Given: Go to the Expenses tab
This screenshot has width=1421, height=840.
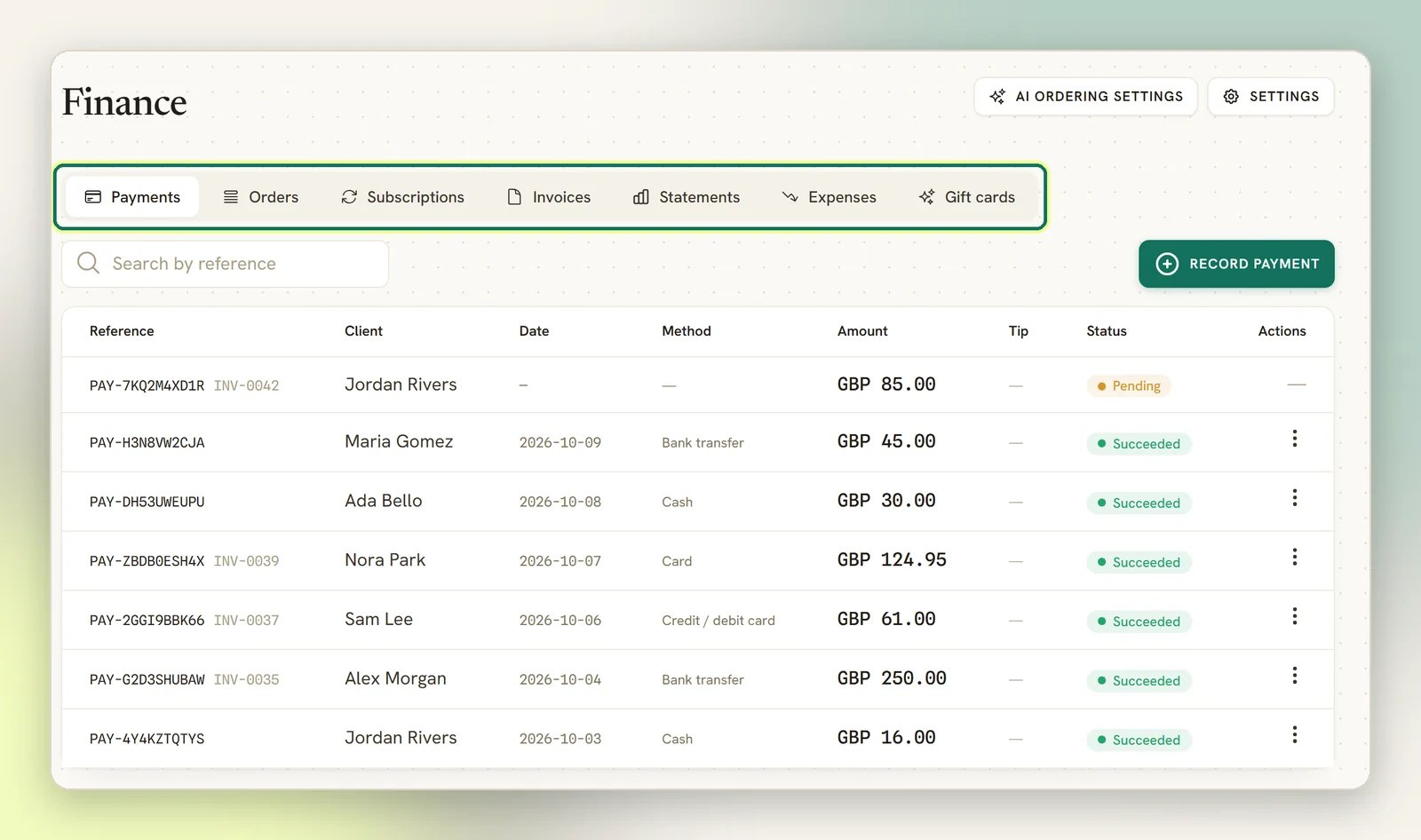Looking at the screenshot, I should coord(829,197).
